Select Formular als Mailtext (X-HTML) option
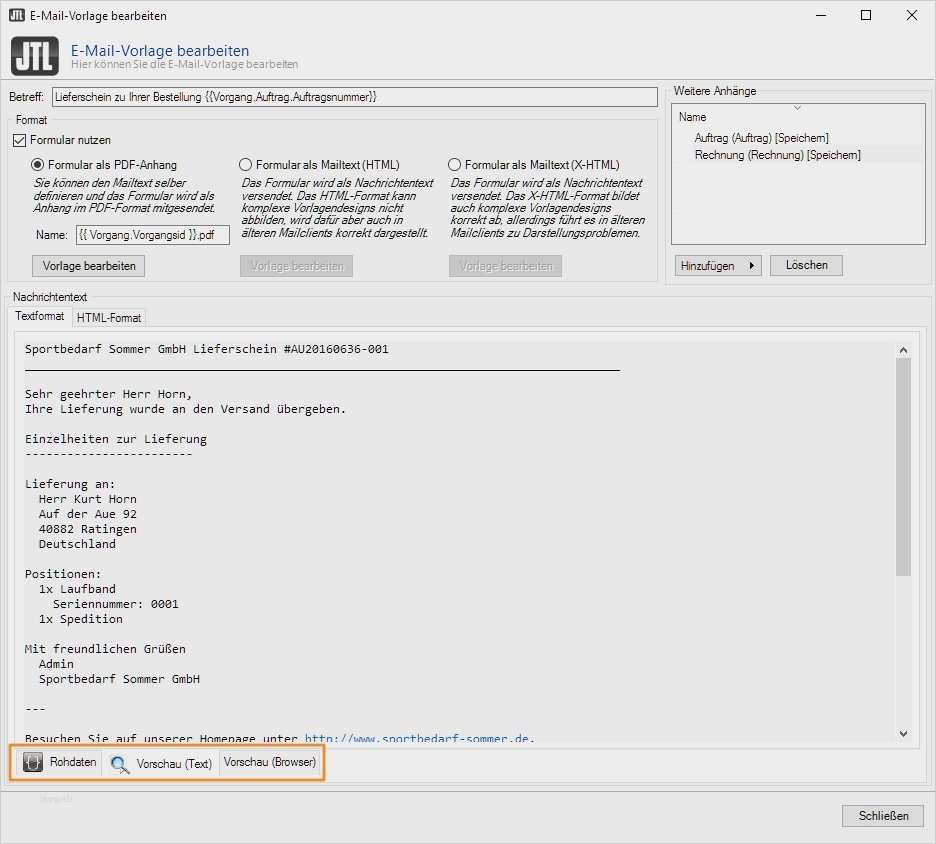 (454, 165)
